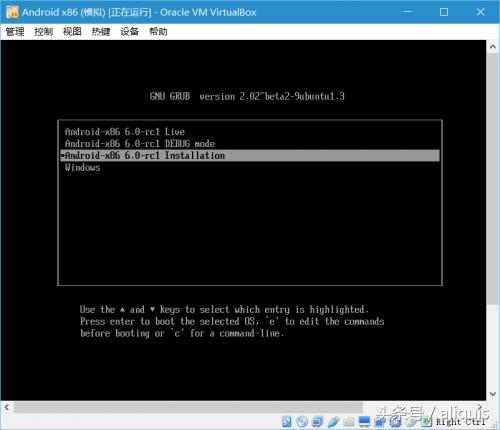Click the horizontal scrollbar thumb
Screen dimensions: 500x430
click(188, 407)
